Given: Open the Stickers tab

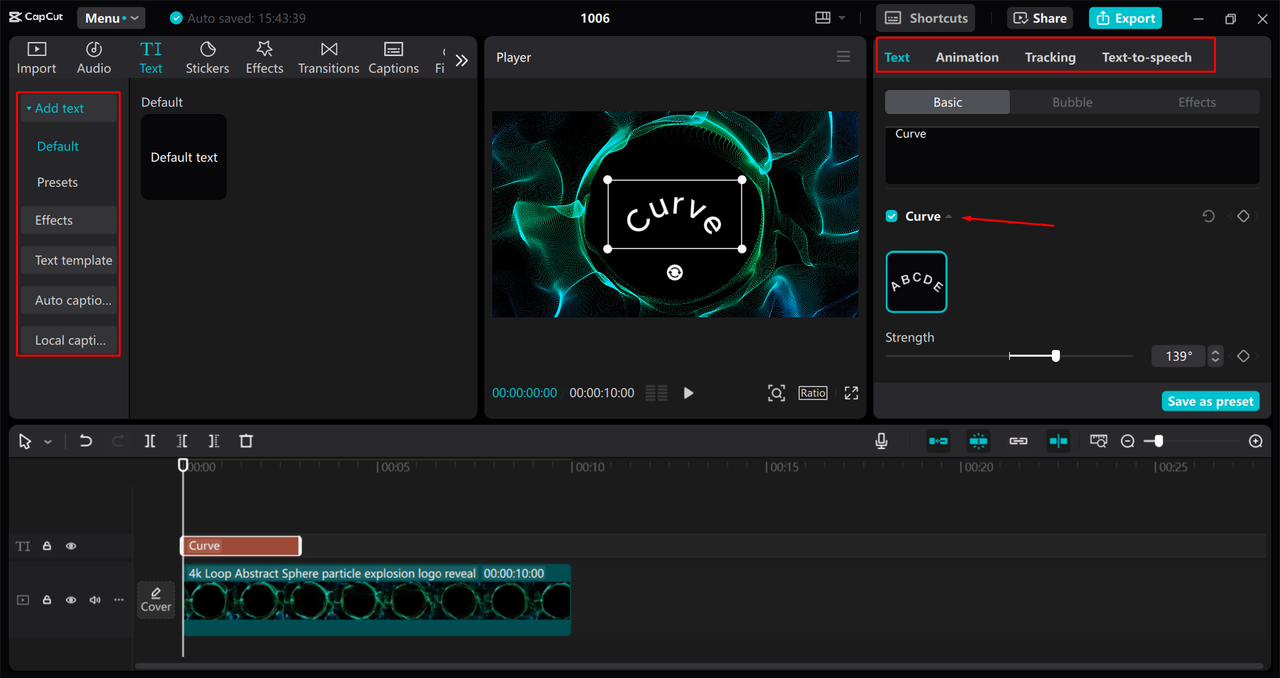Looking at the screenshot, I should pos(207,58).
